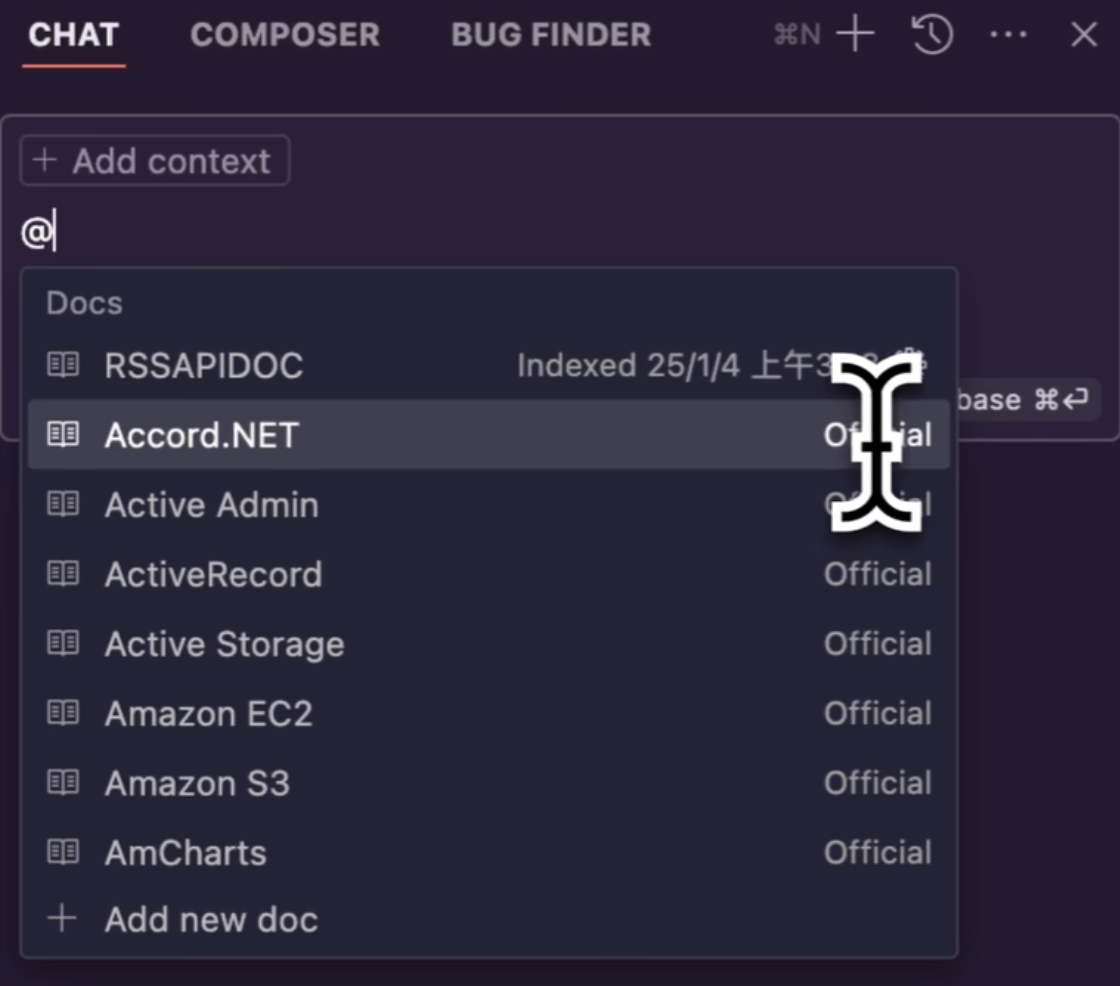
Task: Pick ActiveRecord from the docs list
Action: (214, 575)
